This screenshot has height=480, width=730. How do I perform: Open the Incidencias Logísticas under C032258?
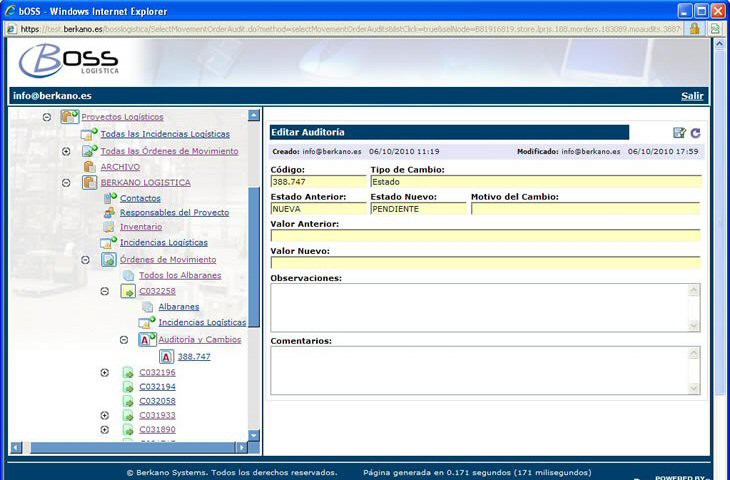point(202,323)
